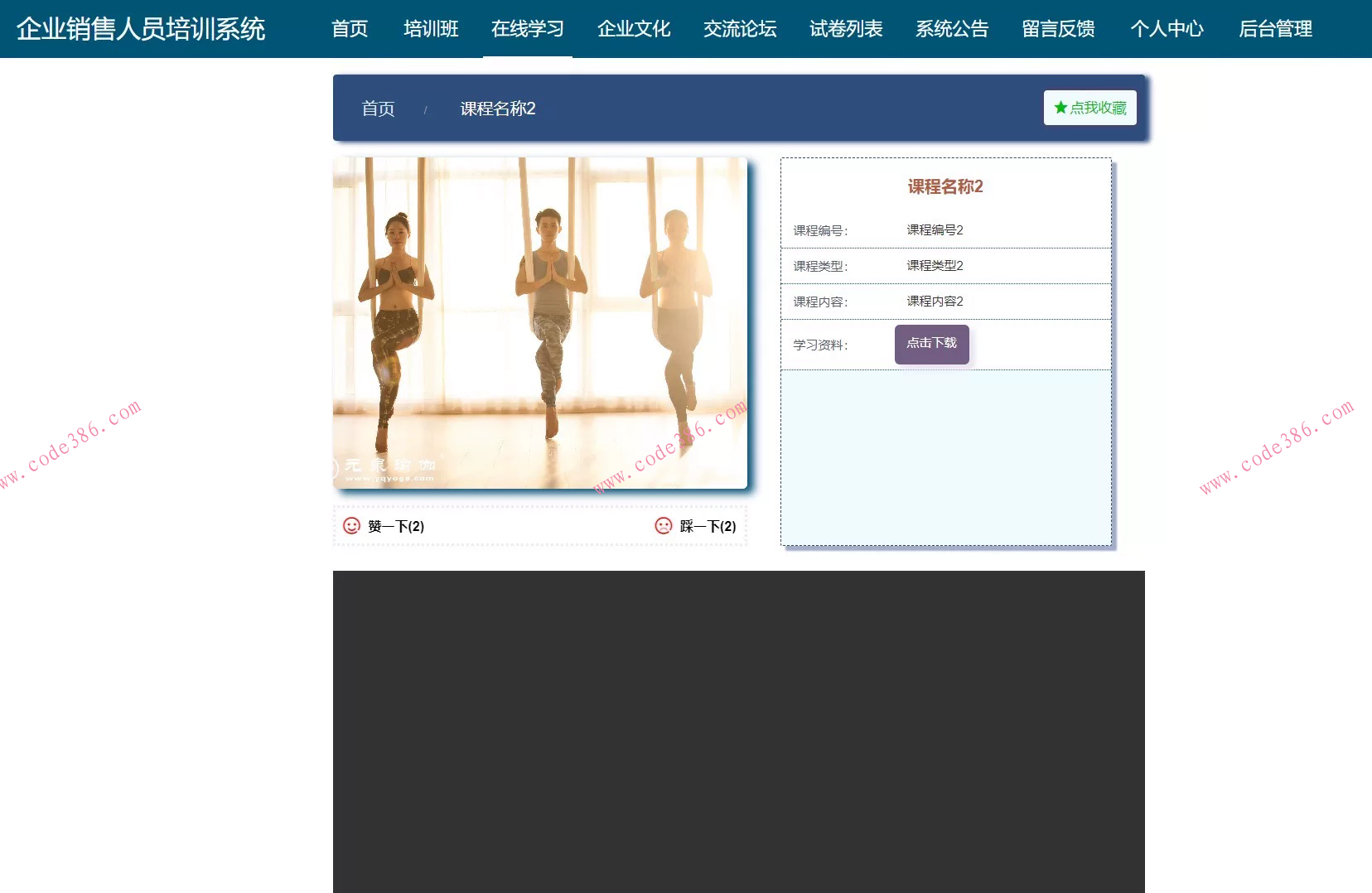Open the 系统公告 announcements page

pyautogui.click(x=951, y=29)
